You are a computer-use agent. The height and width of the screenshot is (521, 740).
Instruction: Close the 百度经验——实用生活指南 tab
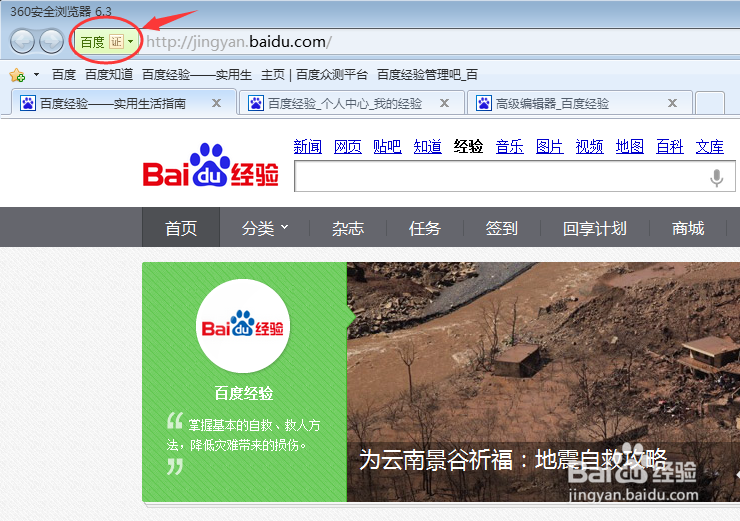(x=217, y=103)
